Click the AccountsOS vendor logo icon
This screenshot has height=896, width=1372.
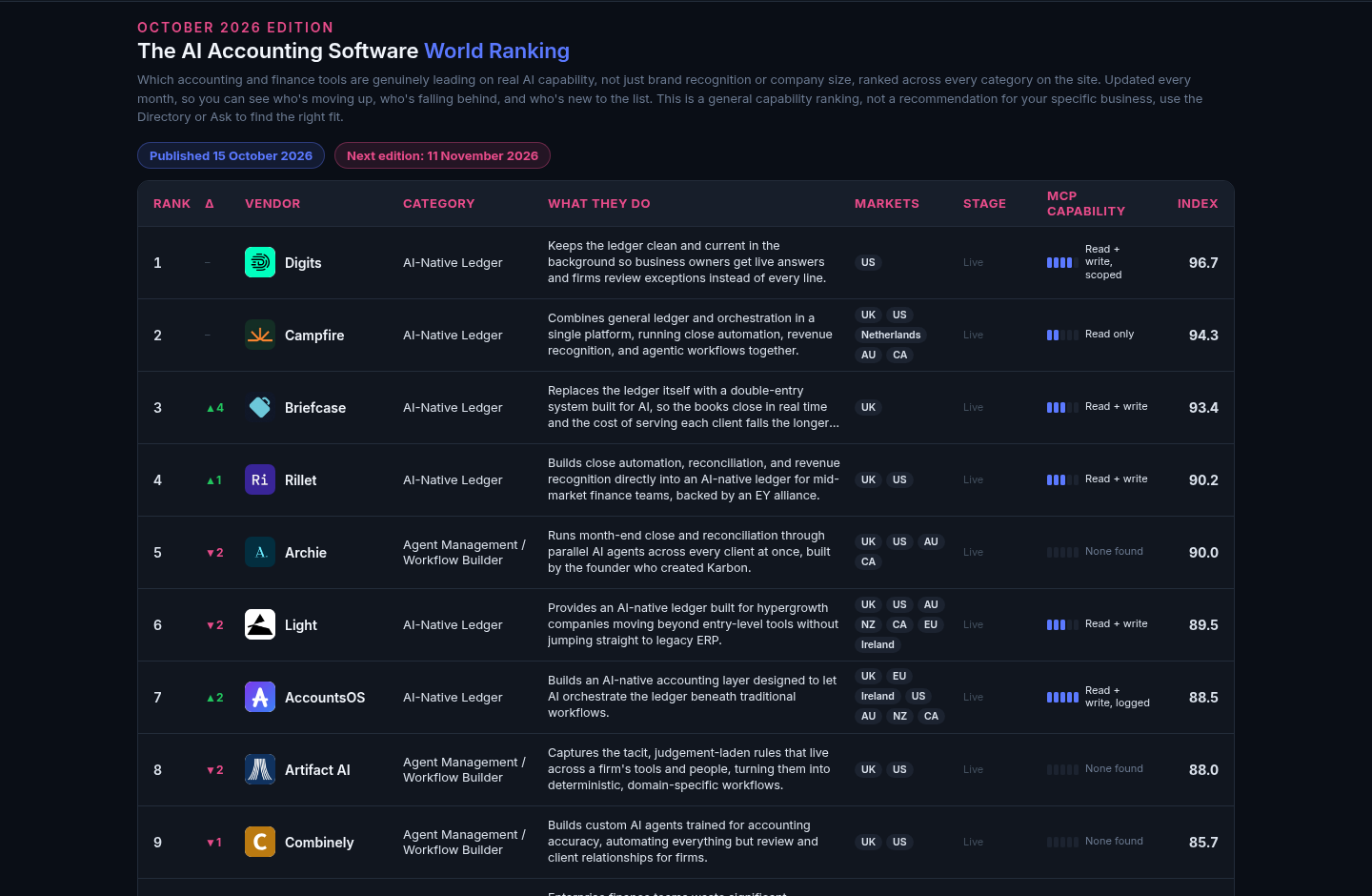pyautogui.click(x=260, y=697)
